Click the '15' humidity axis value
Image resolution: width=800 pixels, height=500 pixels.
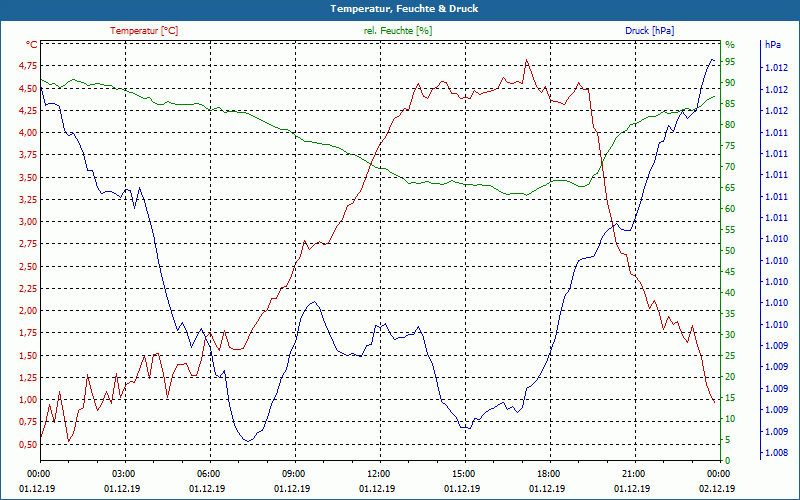click(x=730, y=398)
